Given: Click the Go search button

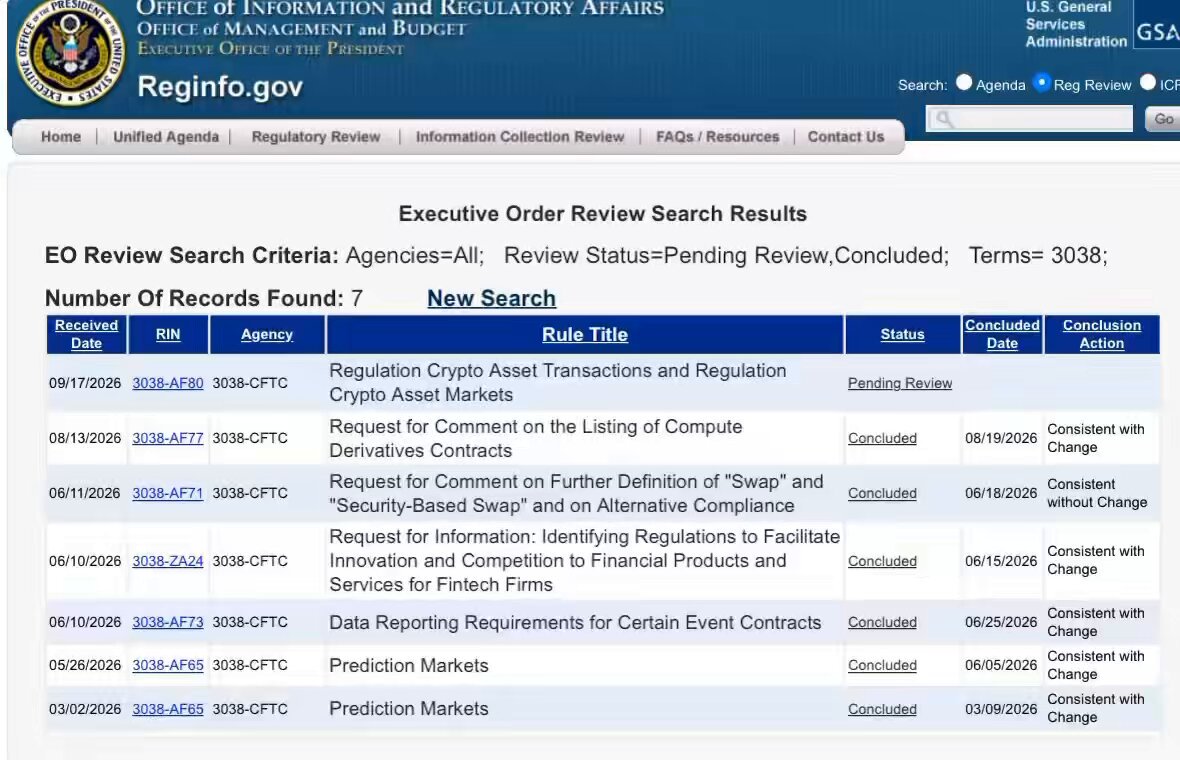Looking at the screenshot, I should (x=1163, y=119).
